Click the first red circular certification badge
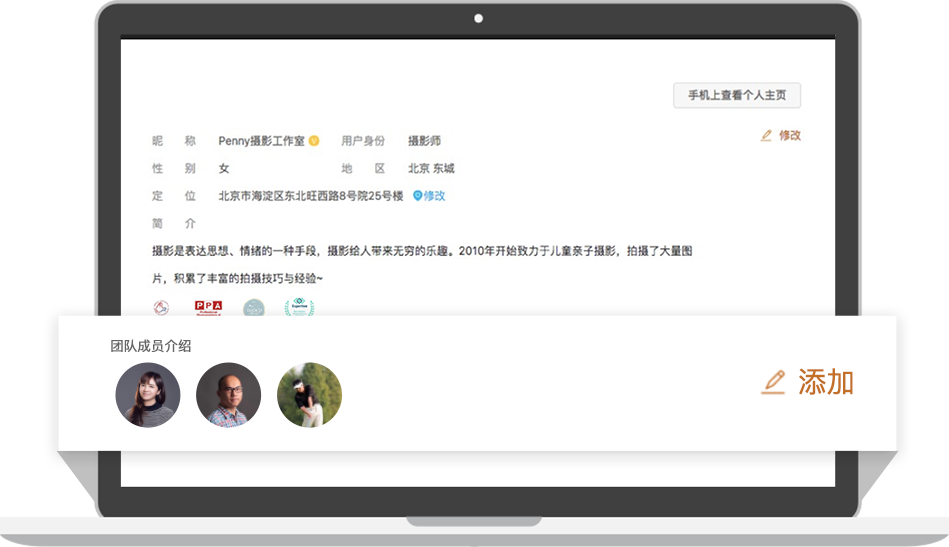The height and width of the screenshot is (547, 949). pos(161,308)
